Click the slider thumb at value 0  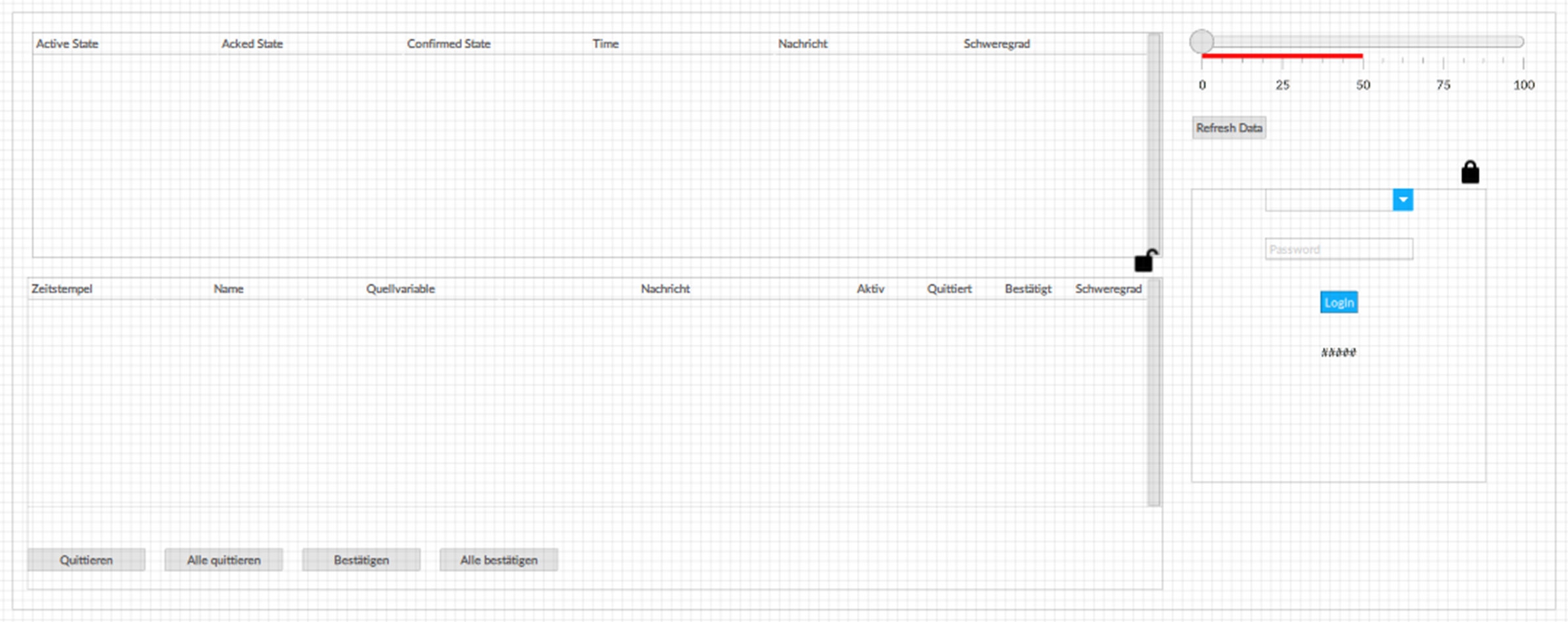coord(1201,41)
